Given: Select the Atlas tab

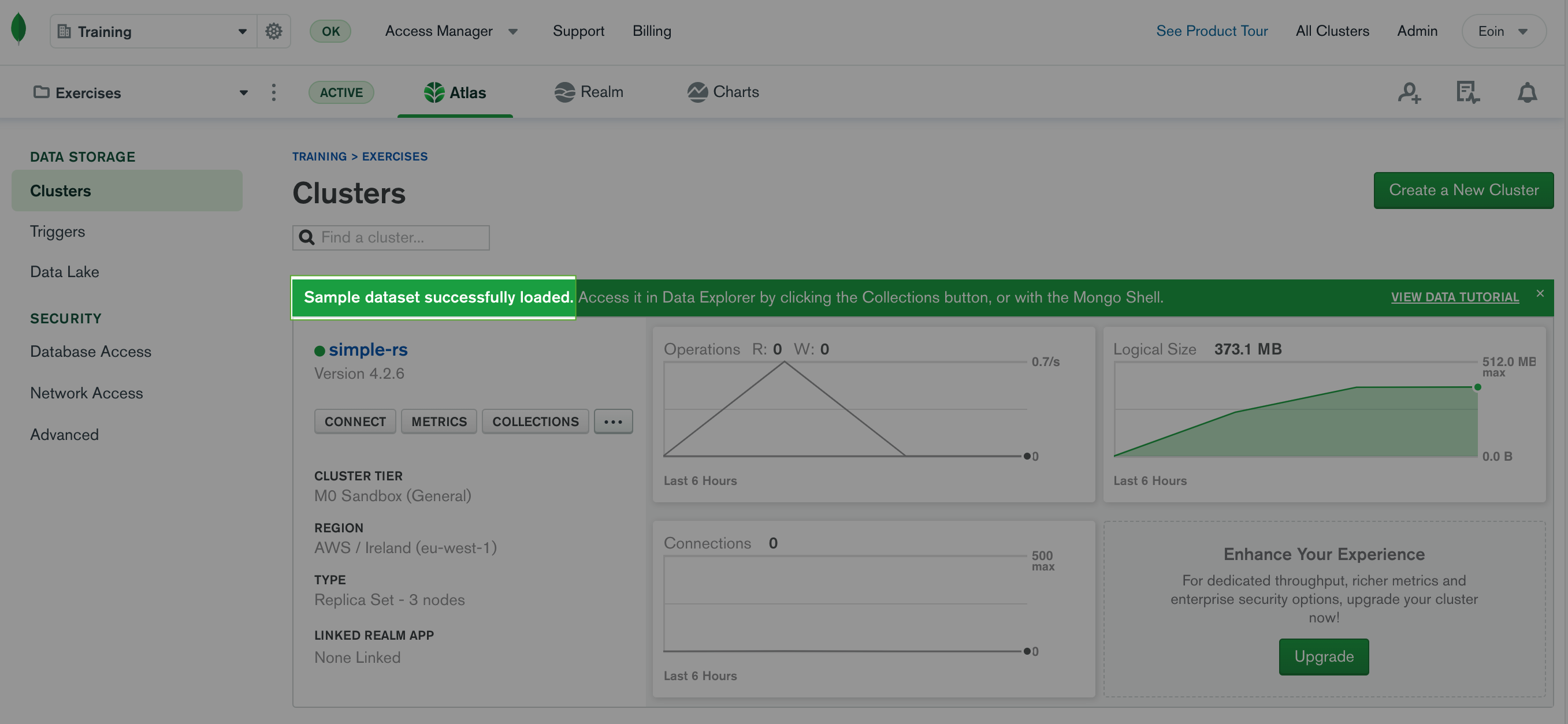Looking at the screenshot, I should click(454, 91).
